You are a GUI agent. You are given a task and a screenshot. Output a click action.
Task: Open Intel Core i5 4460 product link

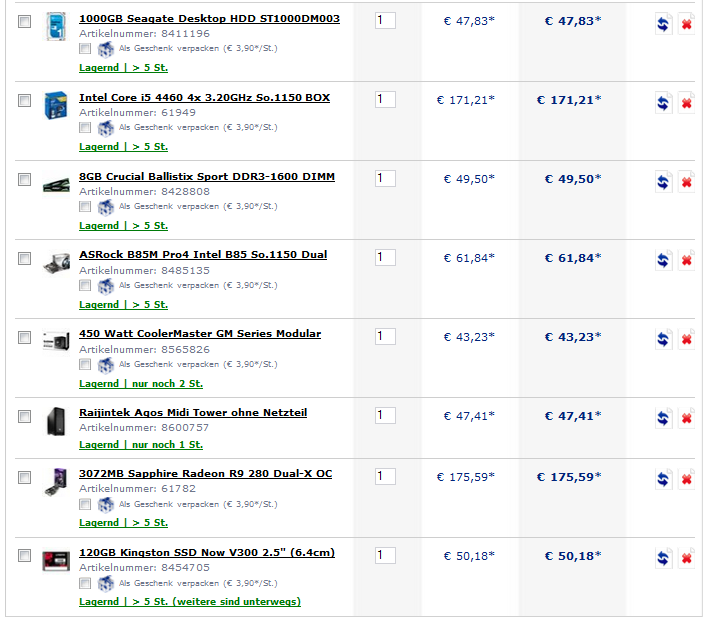click(205, 98)
